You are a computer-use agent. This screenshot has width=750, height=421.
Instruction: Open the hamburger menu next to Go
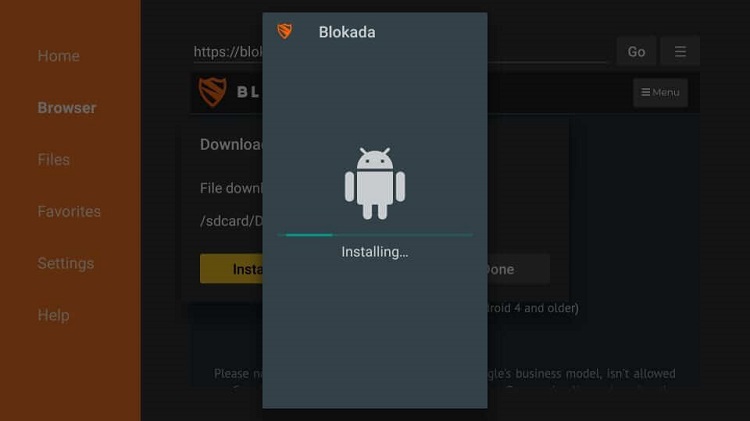point(680,51)
